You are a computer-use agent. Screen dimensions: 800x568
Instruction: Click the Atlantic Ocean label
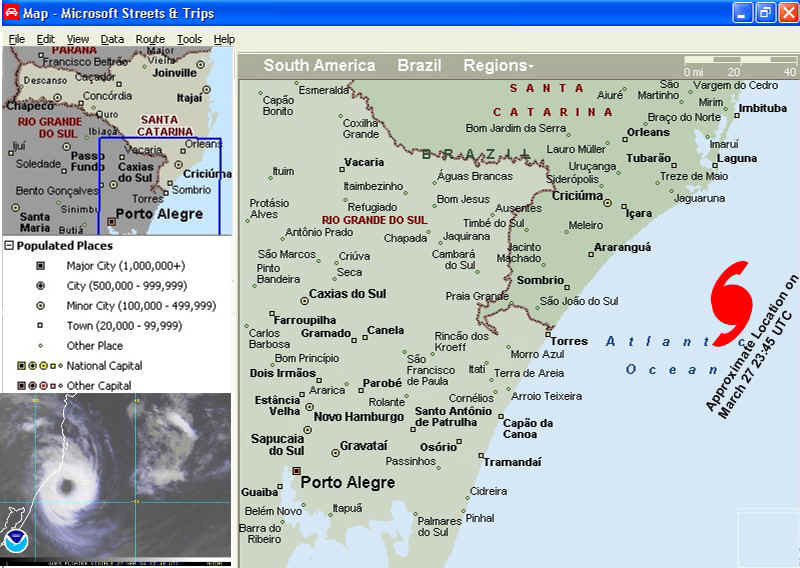677,355
